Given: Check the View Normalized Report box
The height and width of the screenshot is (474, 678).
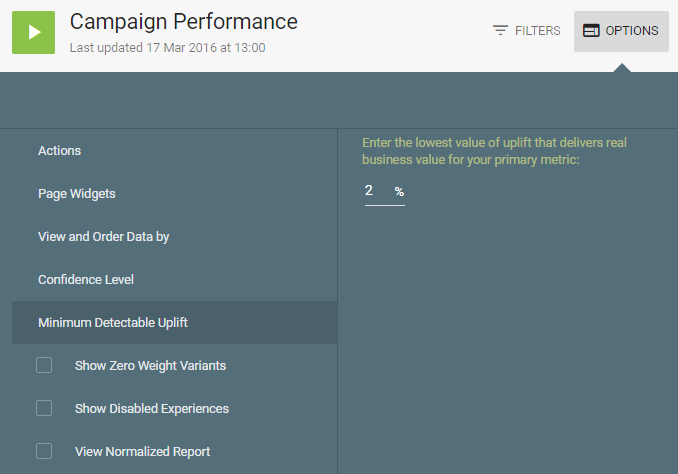Looking at the screenshot, I should click(x=44, y=451).
